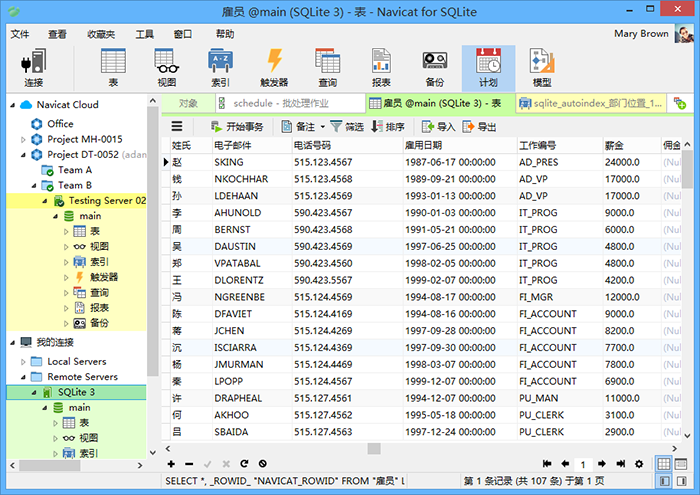Delete record with minus icon
The width and height of the screenshot is (700, 495).
189,464
